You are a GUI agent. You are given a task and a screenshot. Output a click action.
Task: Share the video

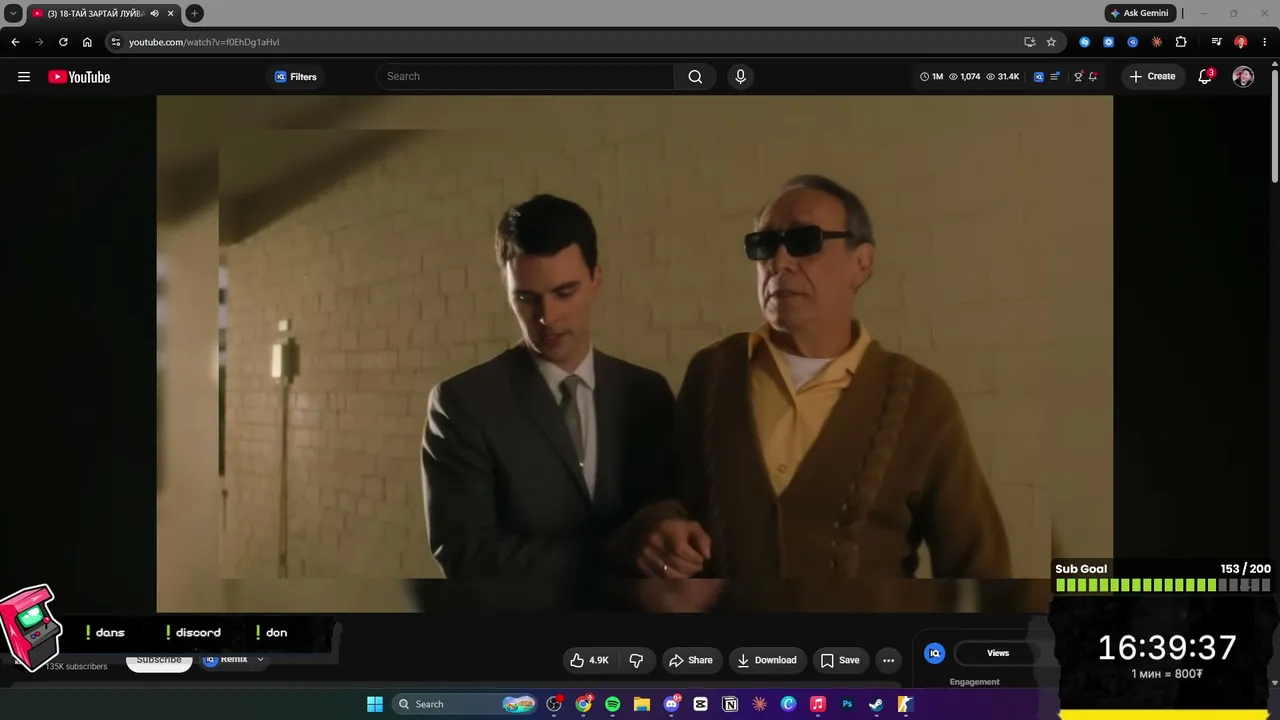(691, 660)
